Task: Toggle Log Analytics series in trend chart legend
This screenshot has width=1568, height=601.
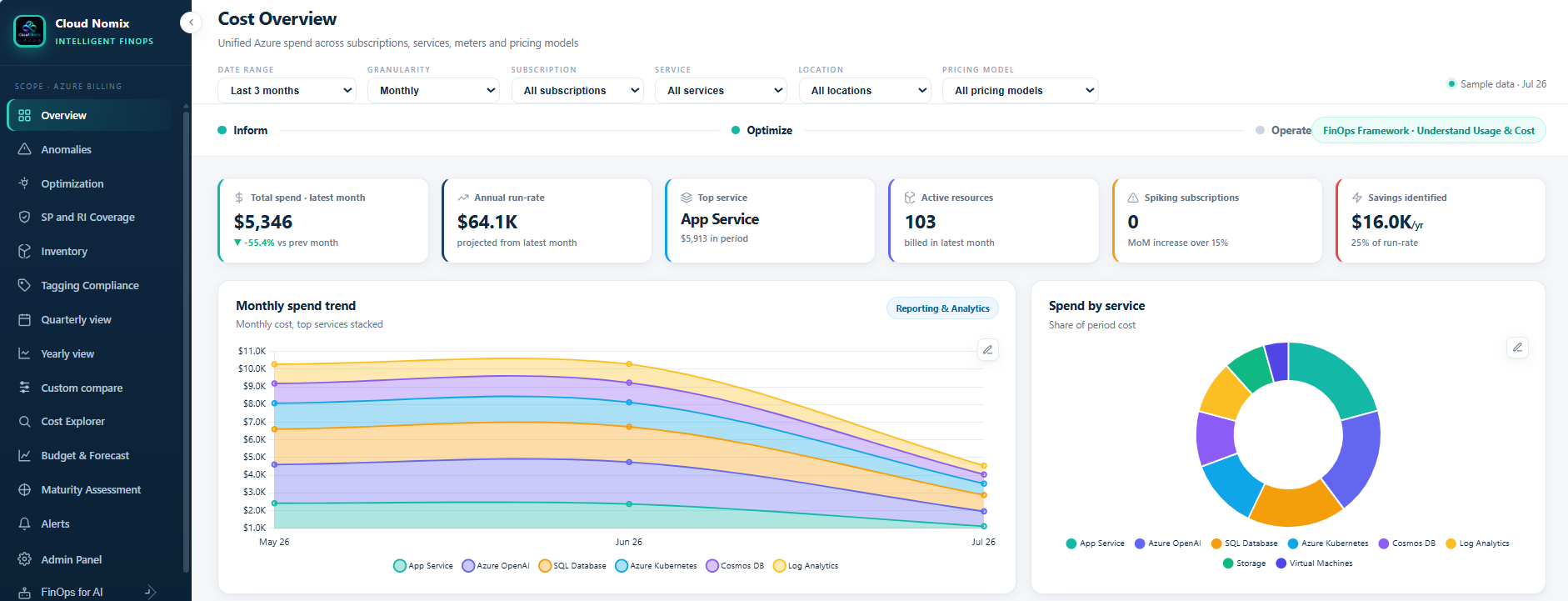Action: [806, 566]
